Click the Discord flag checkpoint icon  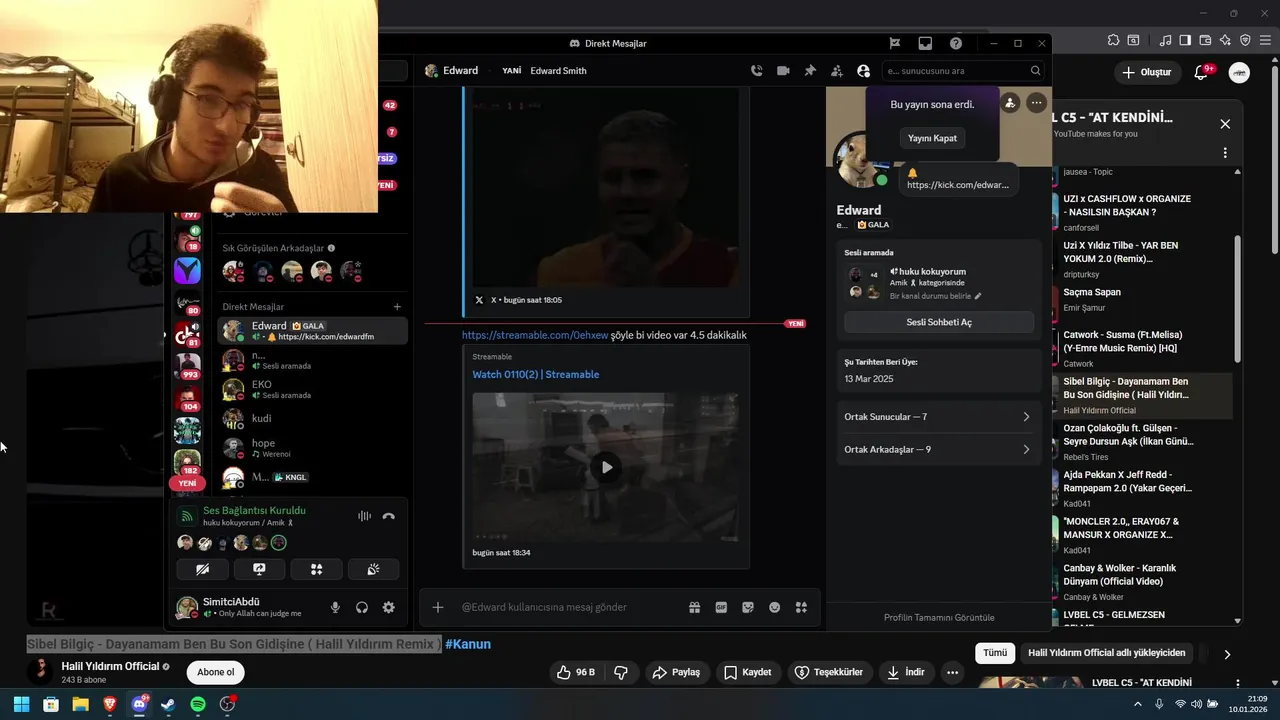click(895, 43)
